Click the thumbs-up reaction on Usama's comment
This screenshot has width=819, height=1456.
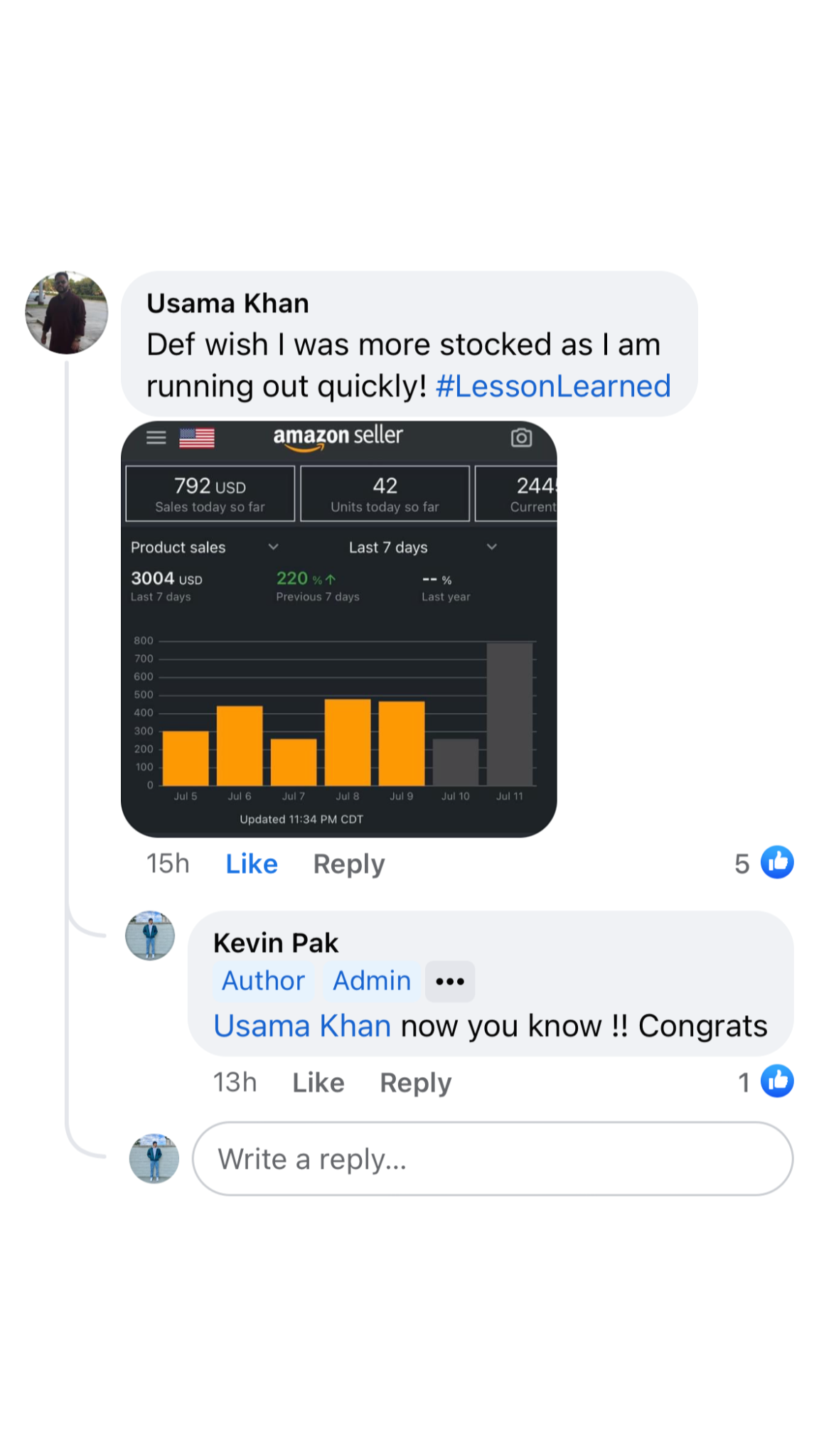(777, 862)
